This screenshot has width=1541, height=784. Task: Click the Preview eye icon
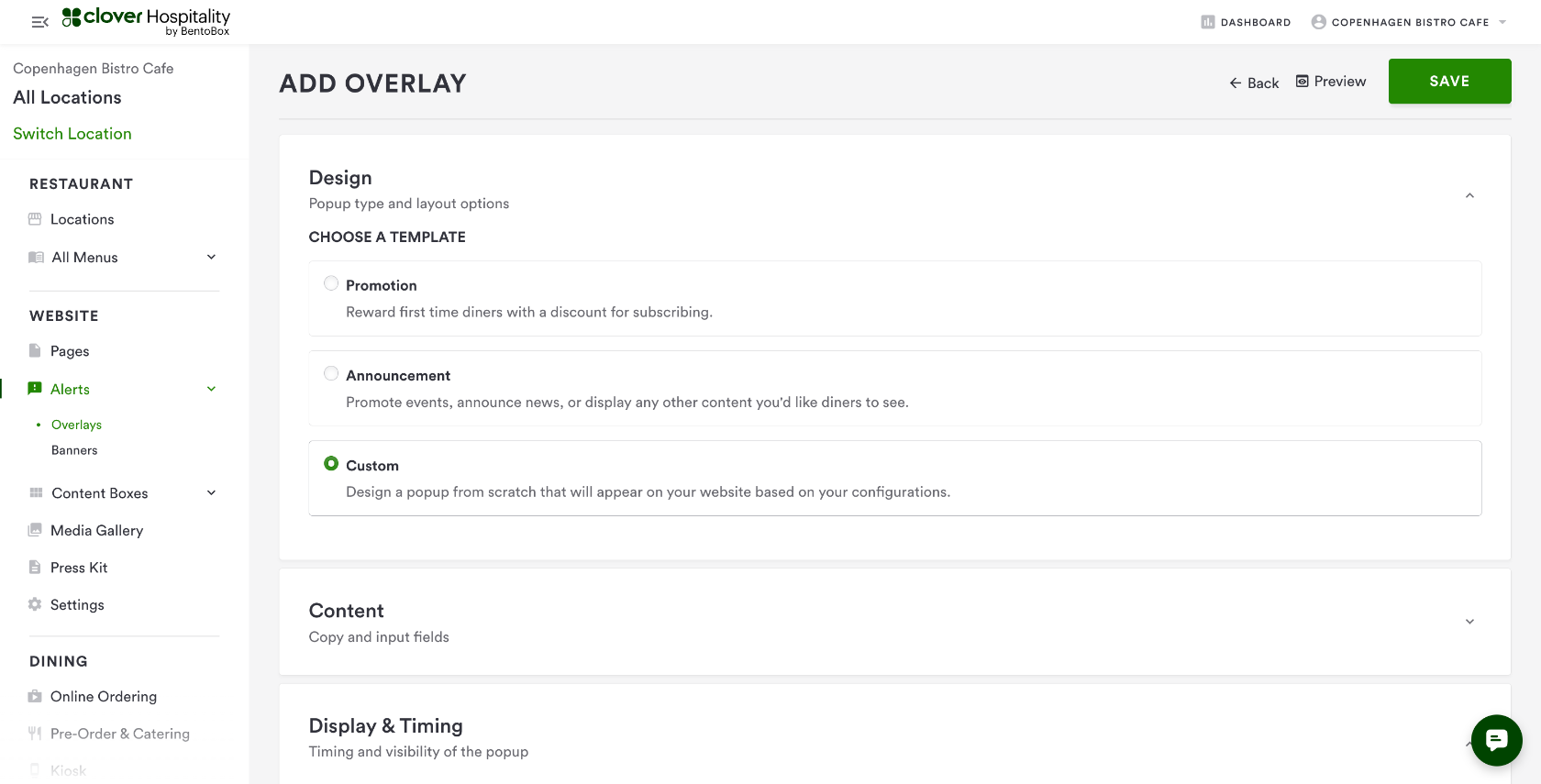(1302, 82)
